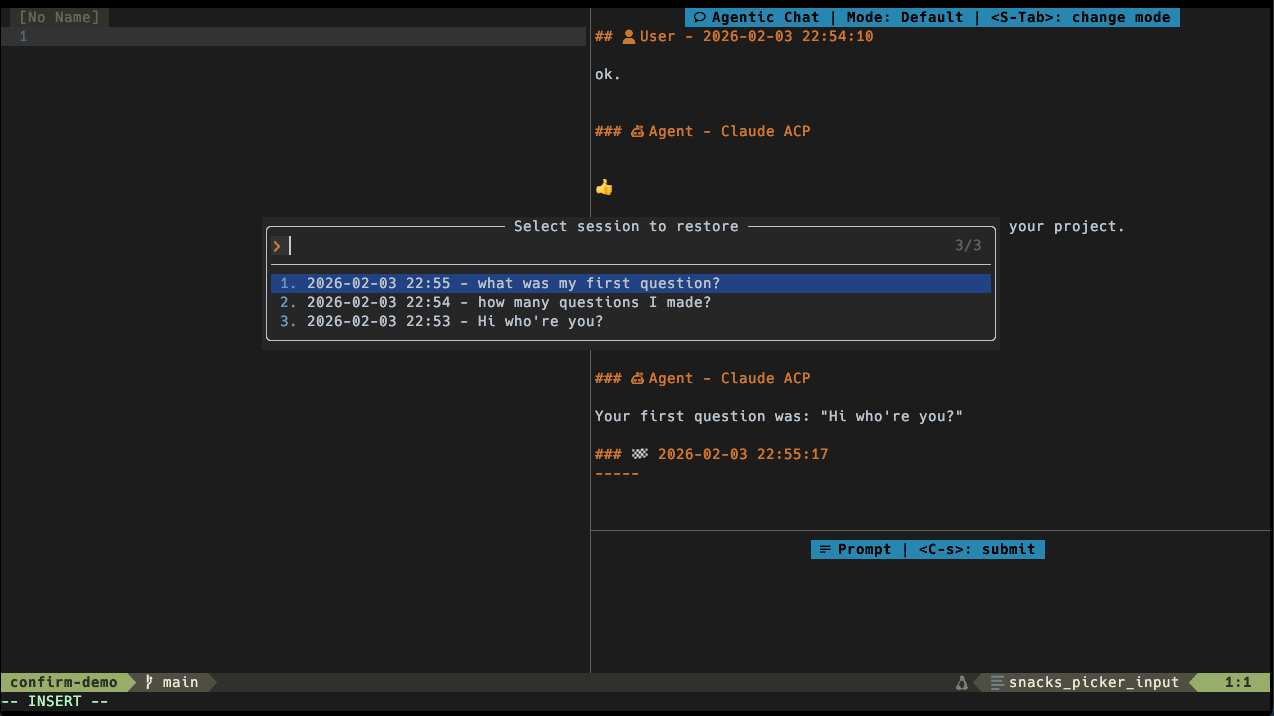Click the <S-Tab>: change mode label
1274x716 pixels.
1080,17
